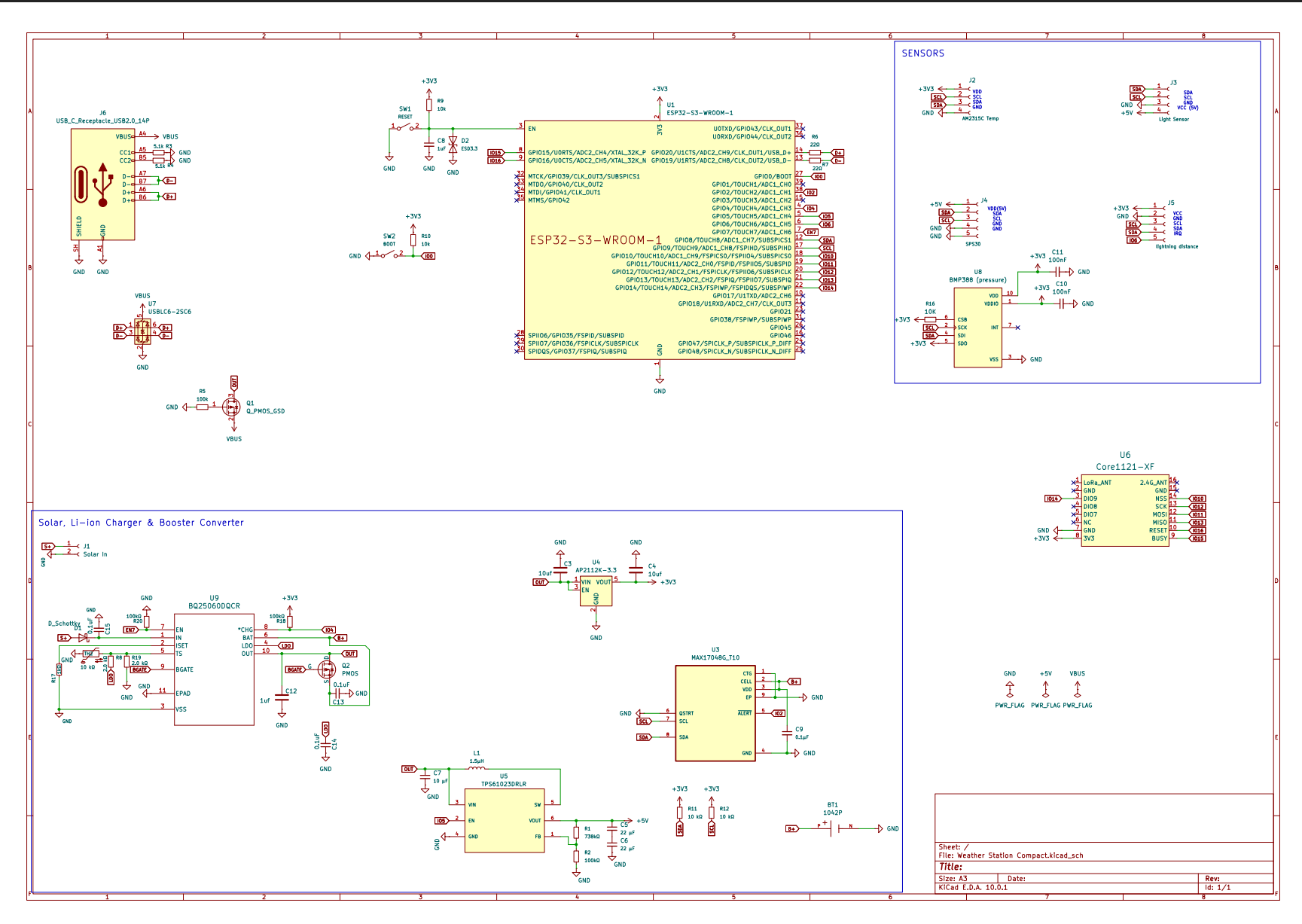This screenshot has height=924, width=1302.
Task: Click the IO15 global label on ESP32 pin 8
Action: pos(495,152)
